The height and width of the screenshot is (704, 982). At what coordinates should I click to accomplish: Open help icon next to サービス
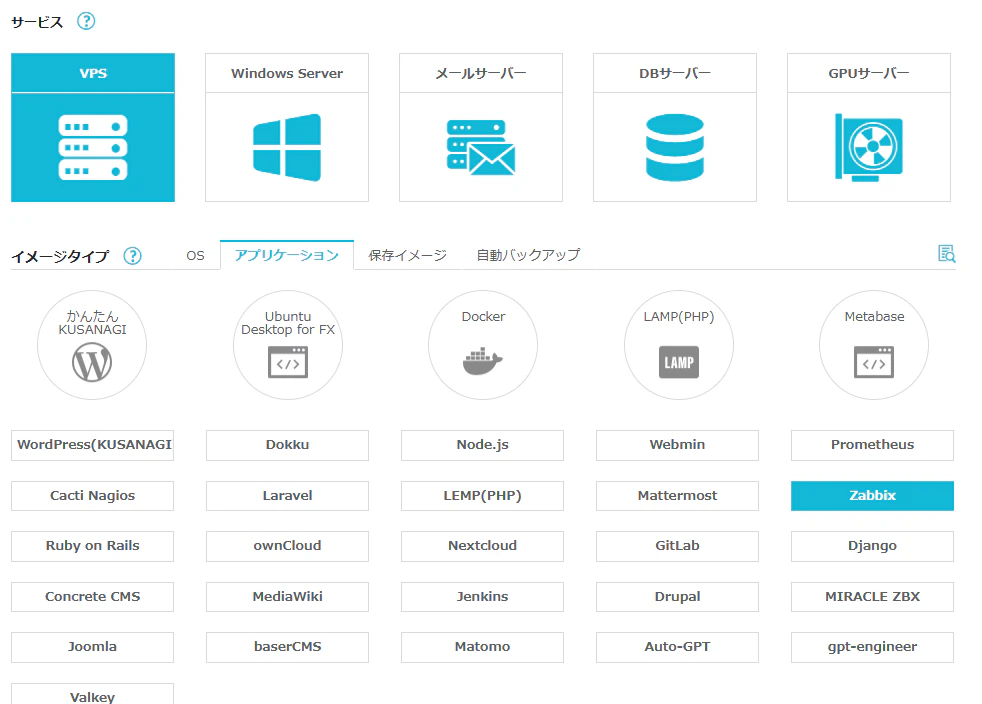(86, 21)
